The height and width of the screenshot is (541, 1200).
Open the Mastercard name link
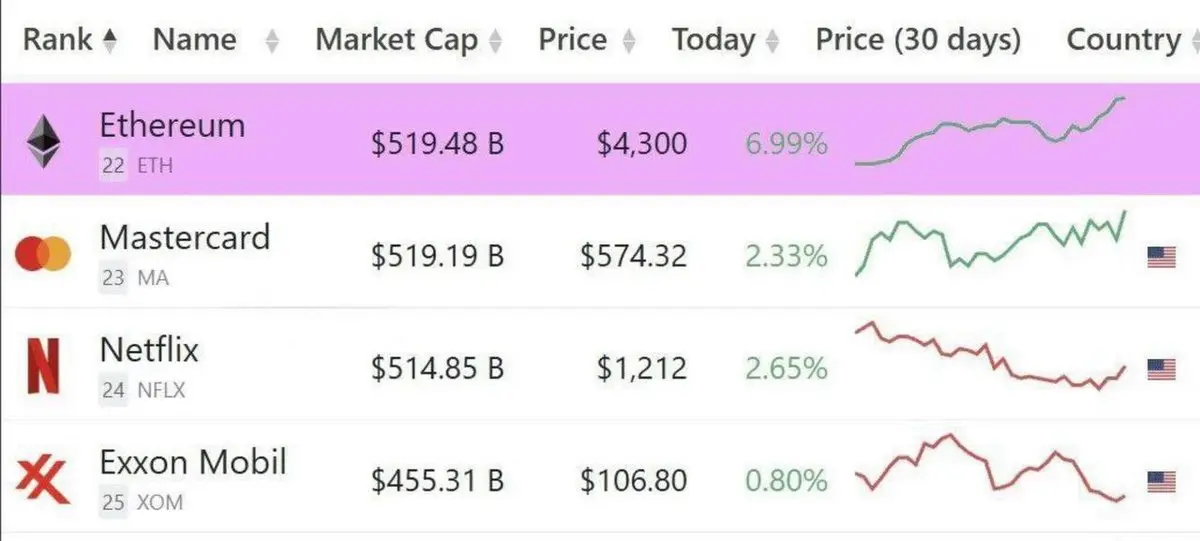185,237
